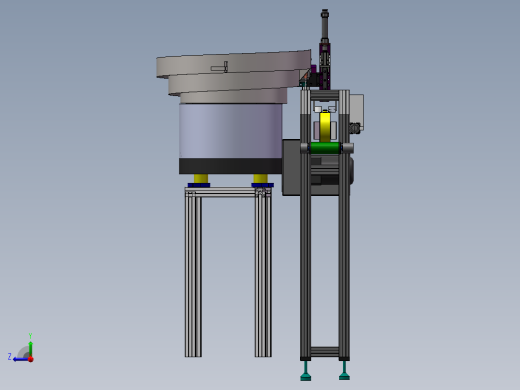The image size is (520, 390).
Task: Select the bottom crossbar of the tall frame
Action: pos(325,352)
